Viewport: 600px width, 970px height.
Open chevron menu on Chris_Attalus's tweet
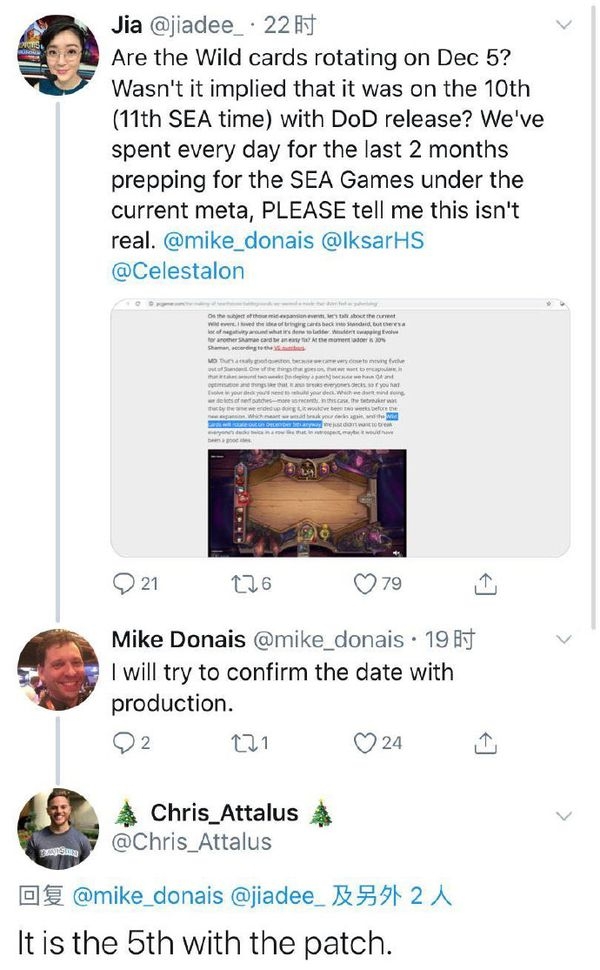click(565, 813)
